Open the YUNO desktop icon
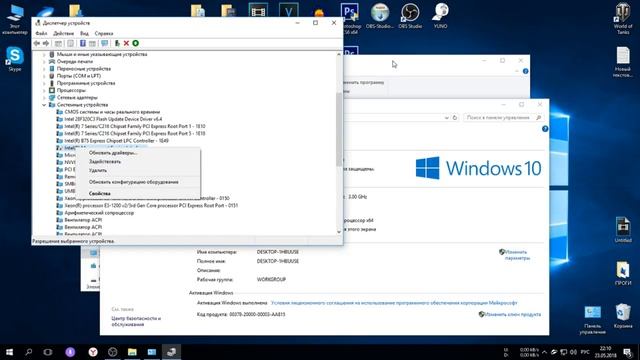This screenshot has width=640, height=360. tap(440, 16)
